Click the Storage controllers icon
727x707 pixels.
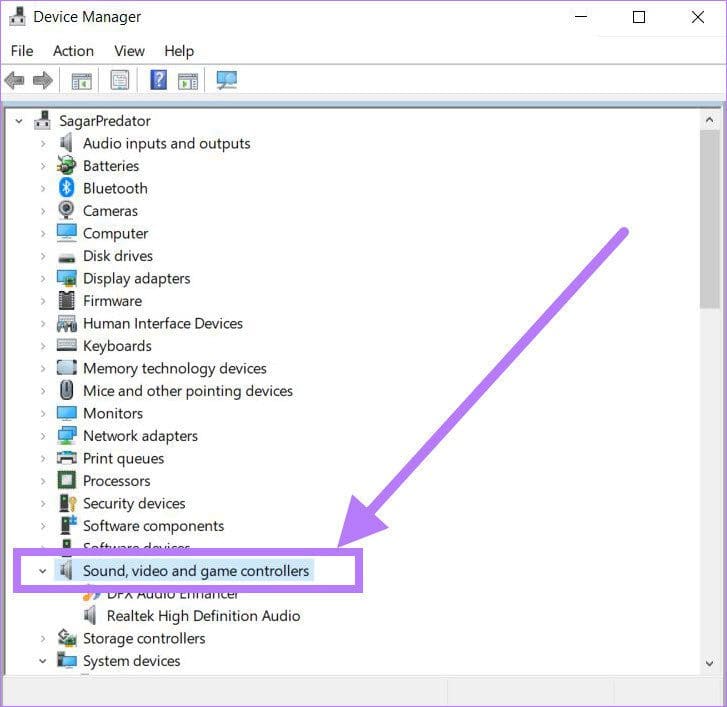(67, 638)
